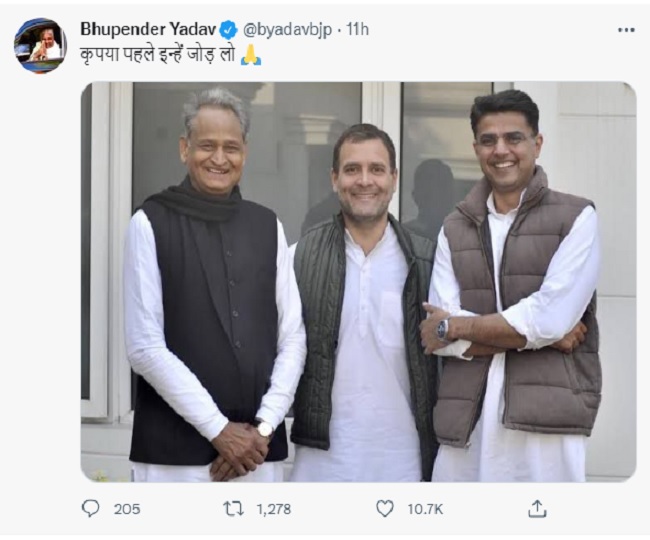The height and width of the screenshot is (540, 650).
Task: Click the @byadavbjp handle
Action: click(286, 30)
